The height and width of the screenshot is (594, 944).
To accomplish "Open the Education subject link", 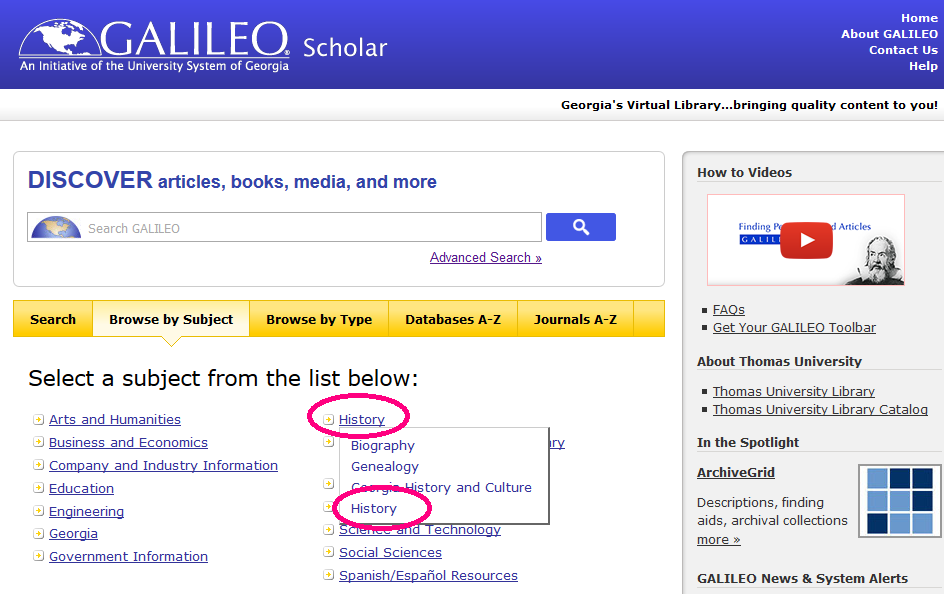I will point(81,488).
